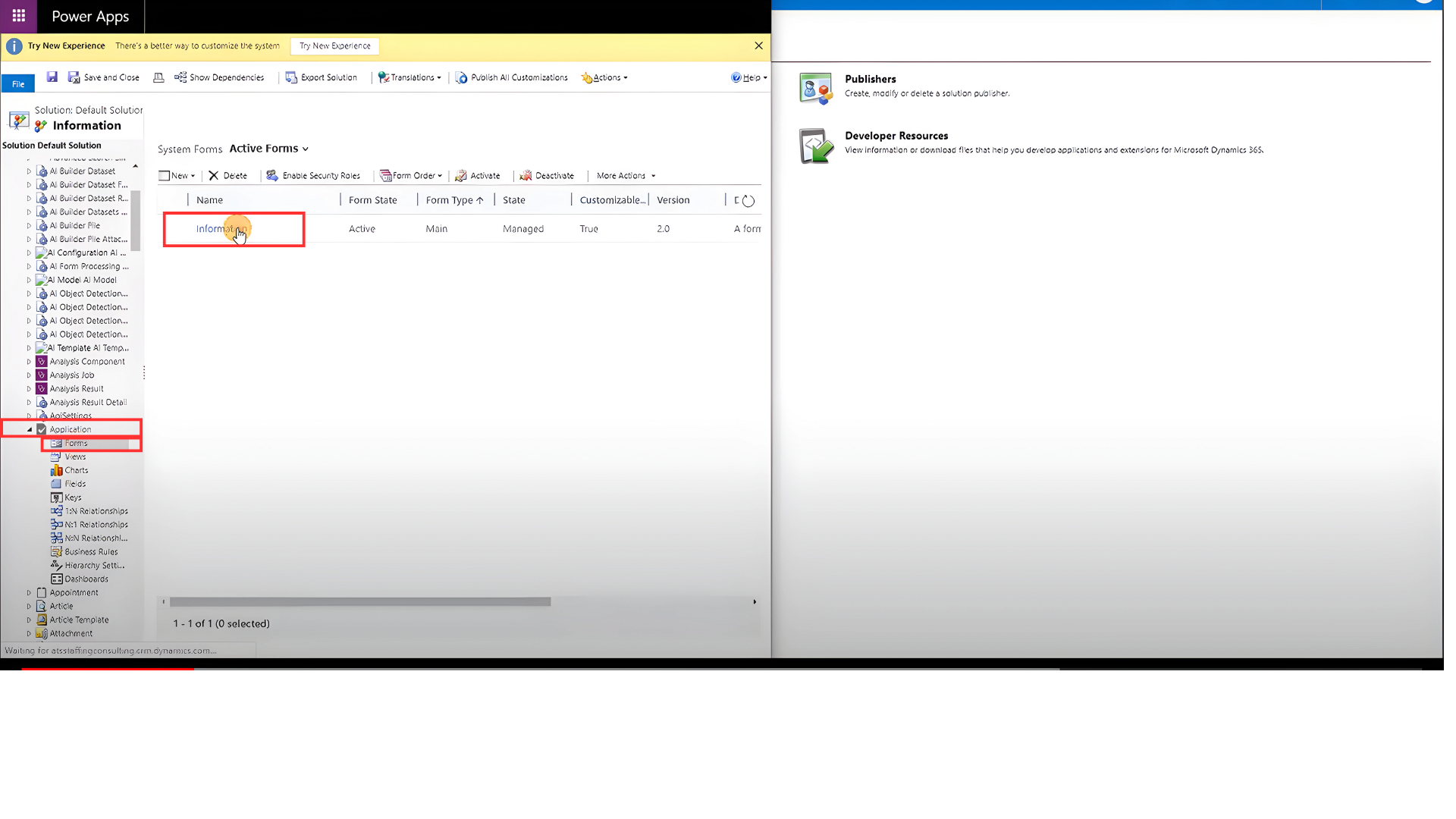Select N:N Relationships tree item
This screenshot has width=1456, height=819.
(96, 538)
